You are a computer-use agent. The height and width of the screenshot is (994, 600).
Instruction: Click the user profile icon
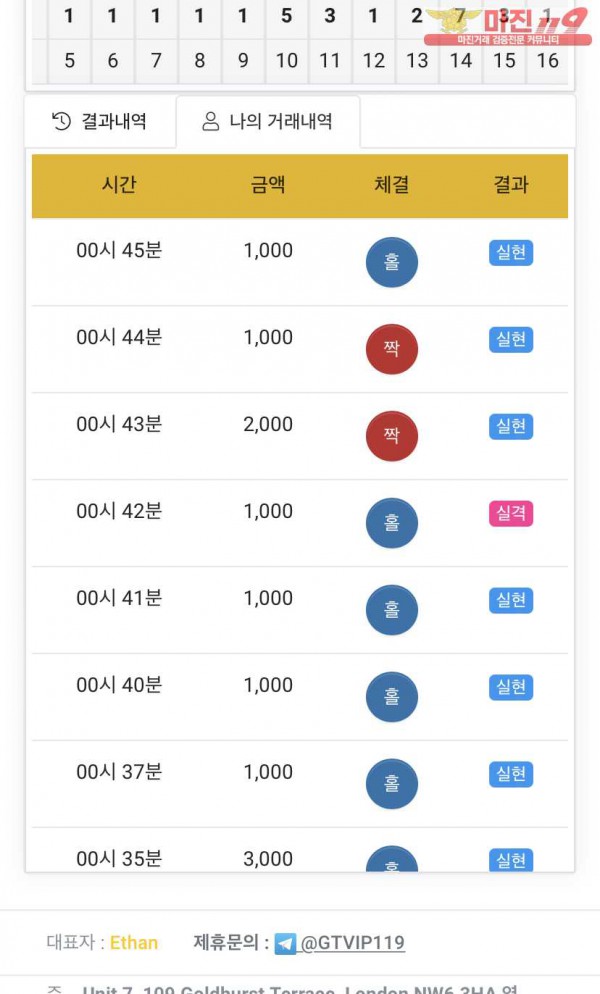(x=210, y=122)
